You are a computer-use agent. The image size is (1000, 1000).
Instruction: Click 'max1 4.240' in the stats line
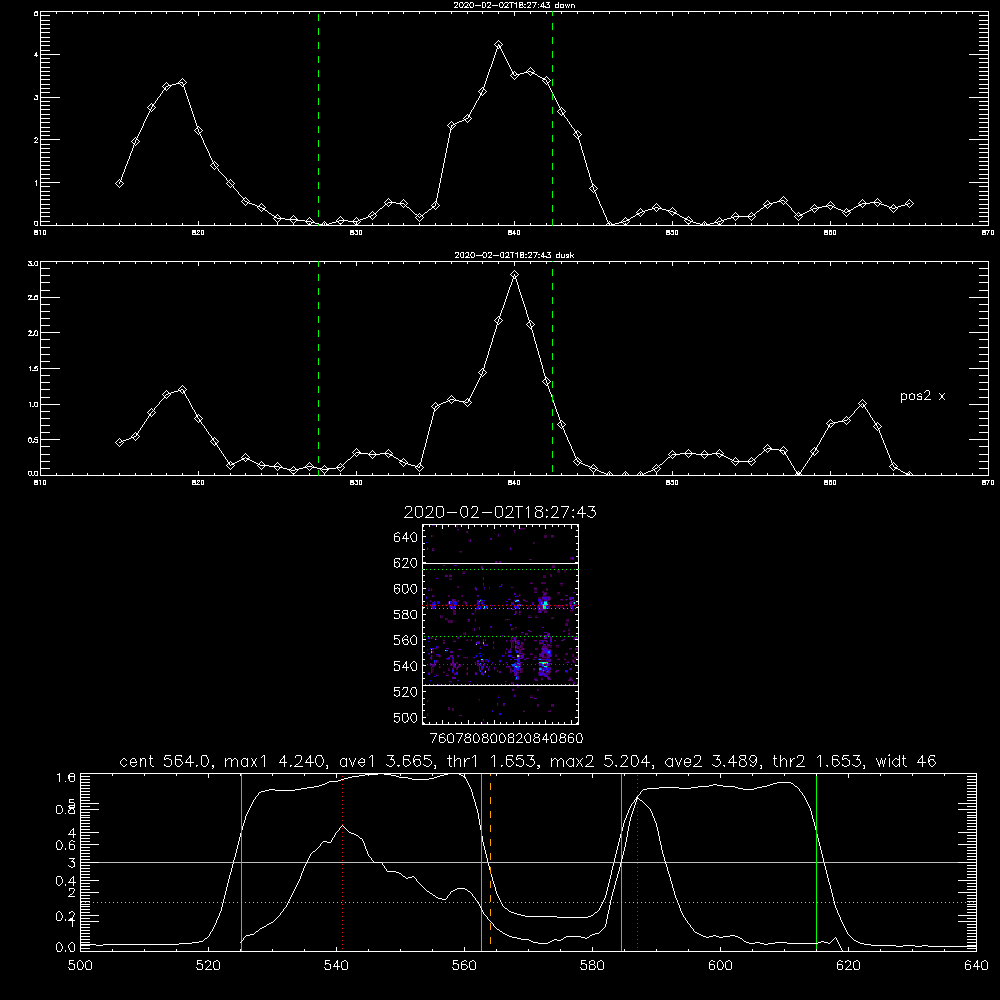pyautogui.click(x=276, y=761)
